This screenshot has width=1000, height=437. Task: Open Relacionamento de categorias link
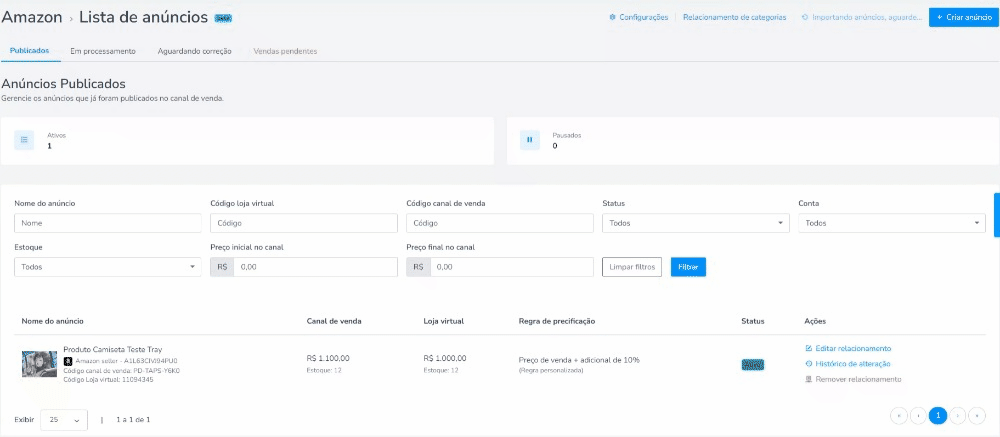[x=734, y=17]
